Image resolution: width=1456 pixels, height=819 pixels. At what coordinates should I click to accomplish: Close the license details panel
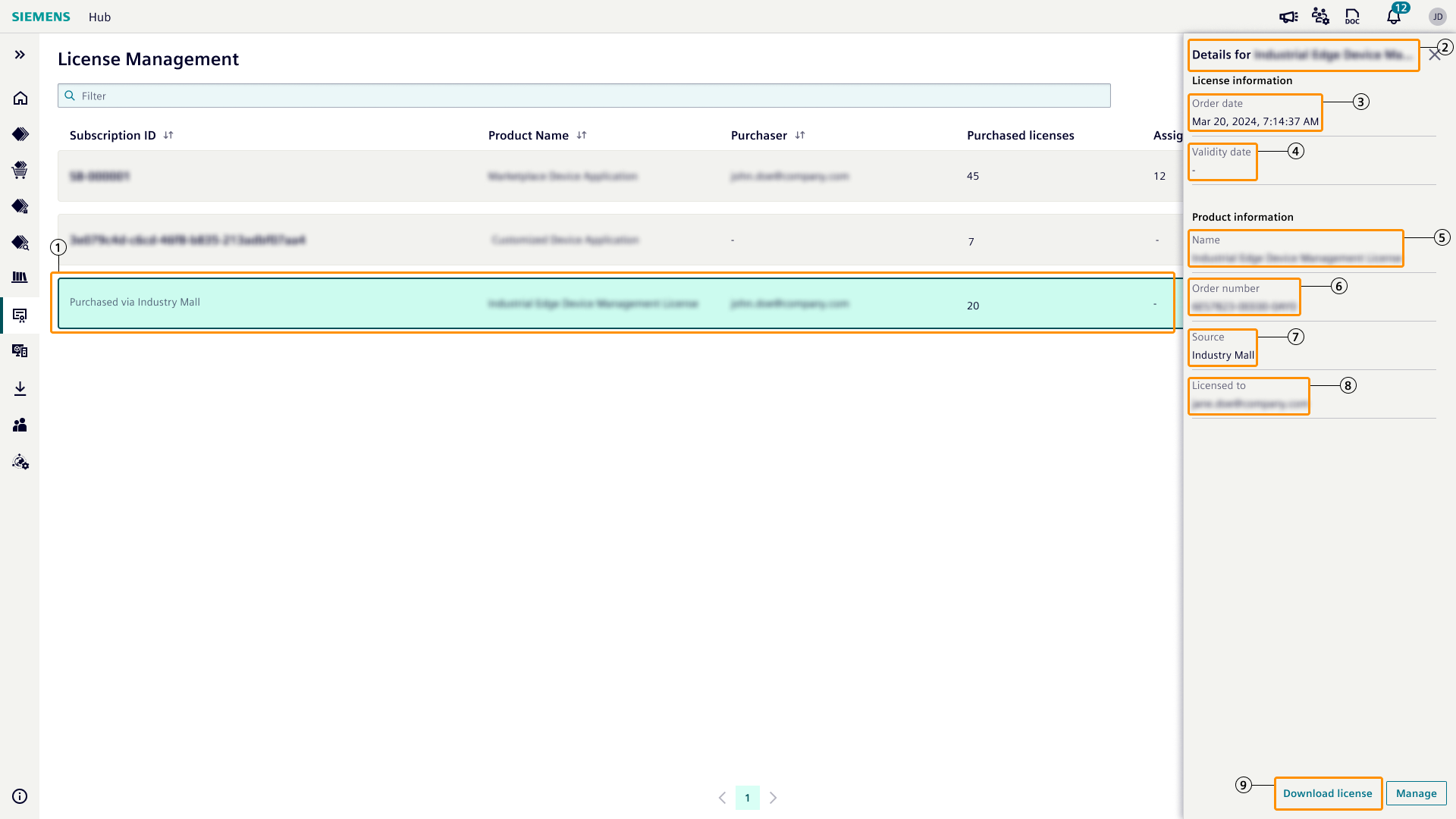pos(1434,55)
